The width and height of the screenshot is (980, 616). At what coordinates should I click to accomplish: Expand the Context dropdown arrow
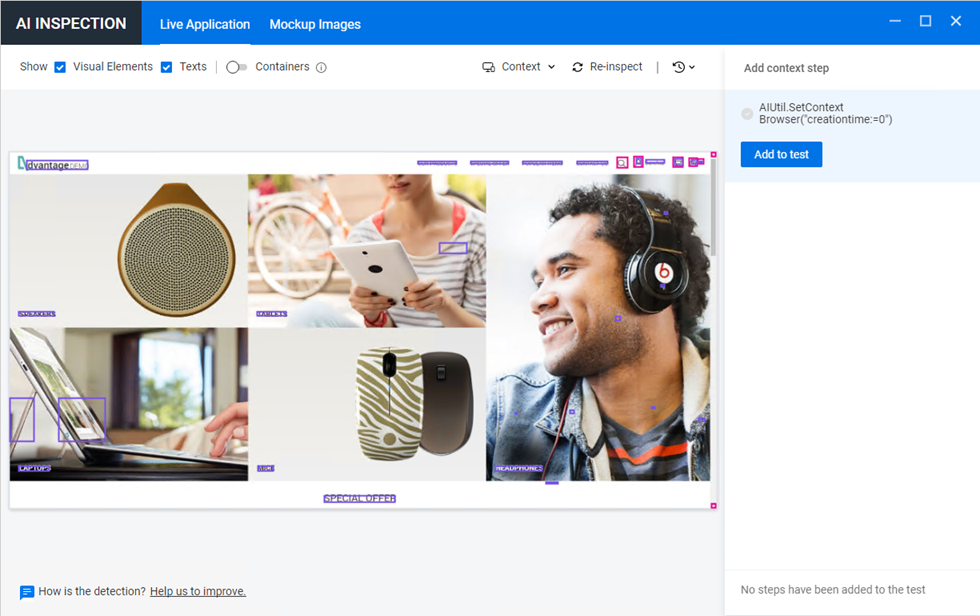click(550, 67)
